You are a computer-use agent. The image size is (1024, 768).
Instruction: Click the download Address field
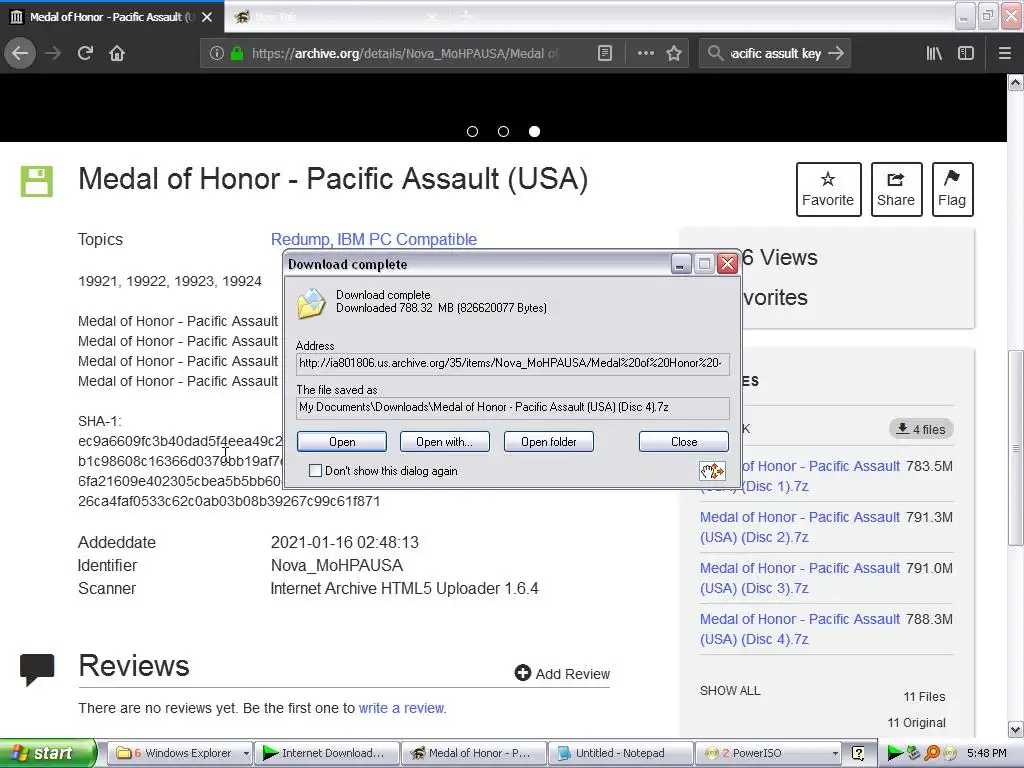513,363
